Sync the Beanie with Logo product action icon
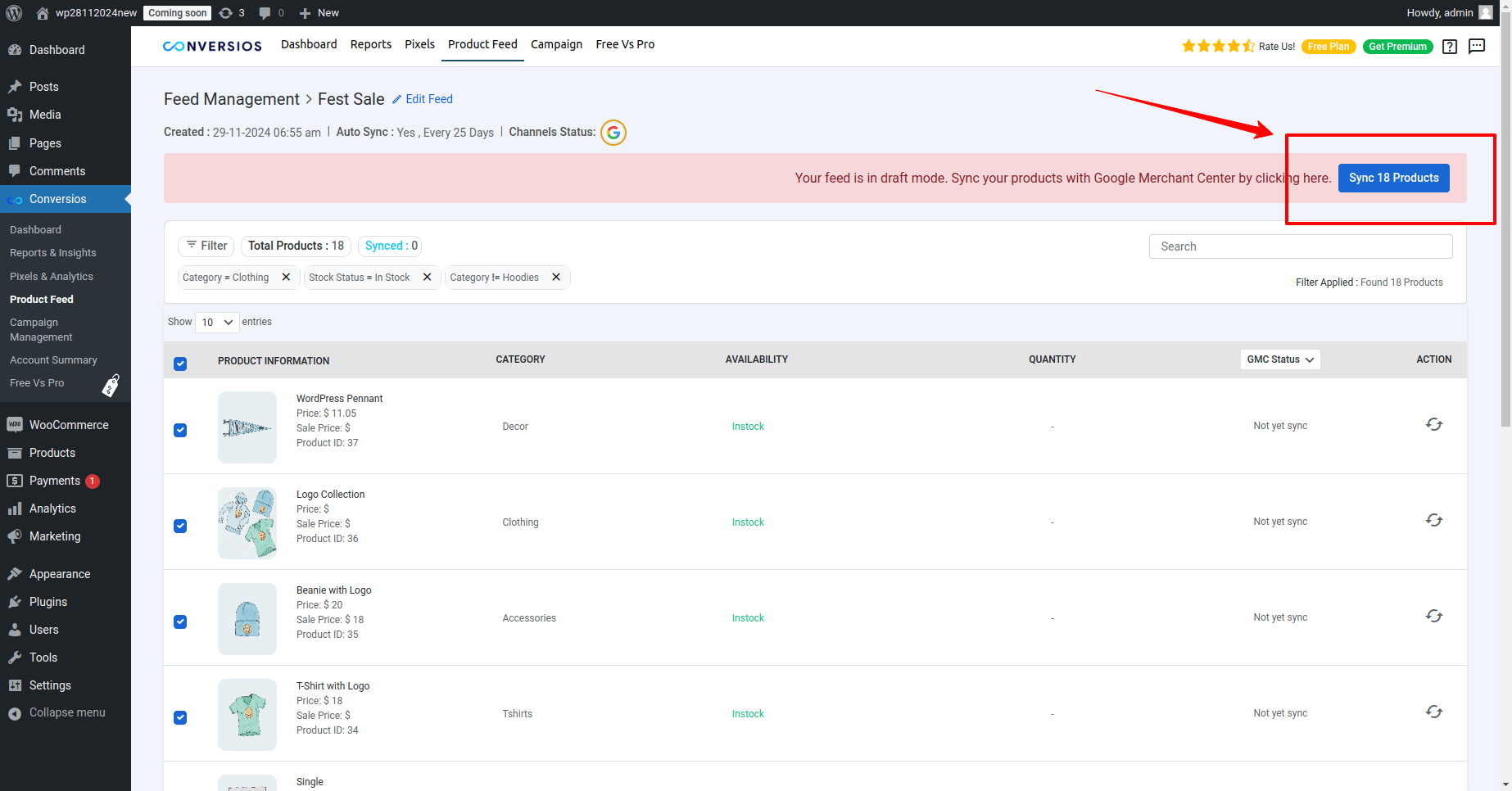 (x=1434, y=616)
